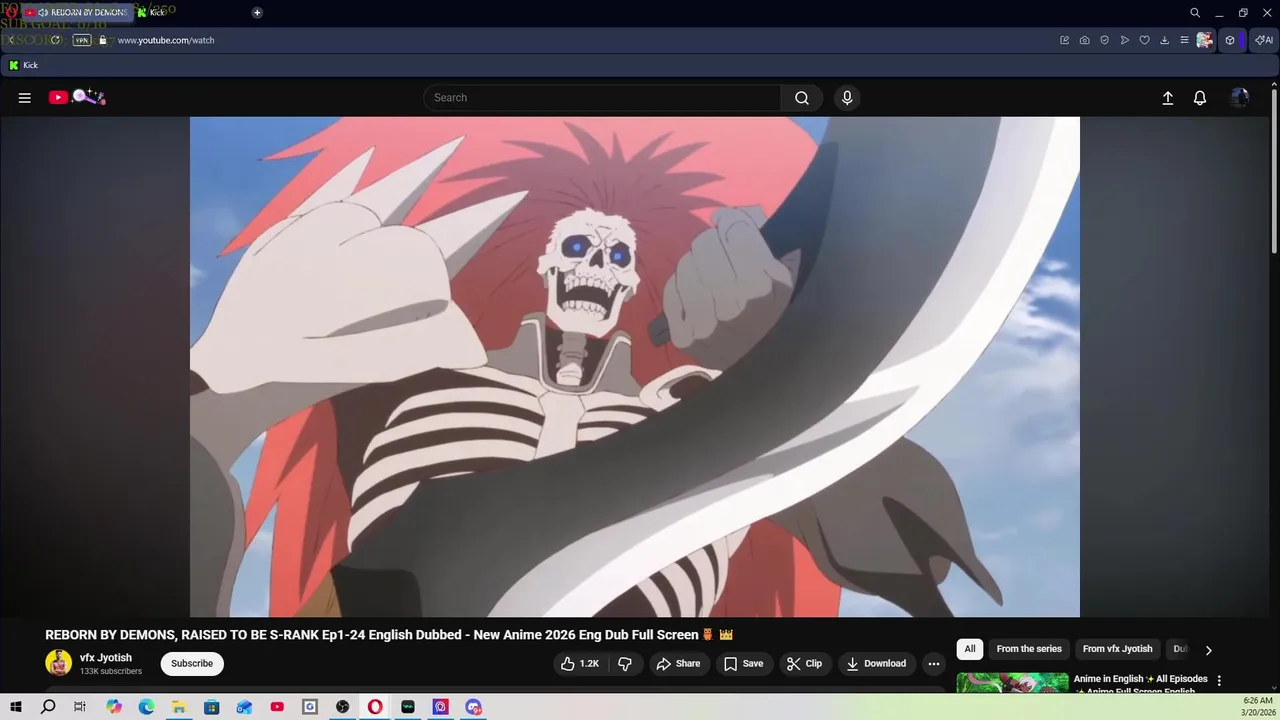Click the YouTube Search input field
The image size is (1280, 720).
(603, 98)
